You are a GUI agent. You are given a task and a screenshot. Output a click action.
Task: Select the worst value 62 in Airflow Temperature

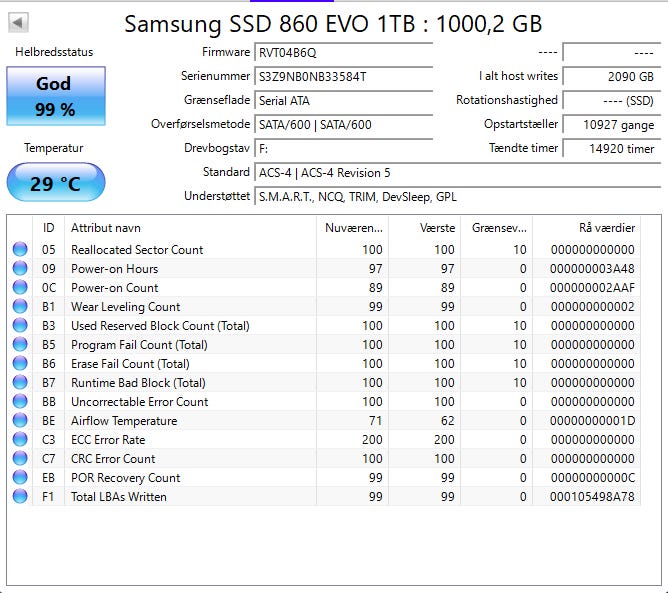coord(447,421)
